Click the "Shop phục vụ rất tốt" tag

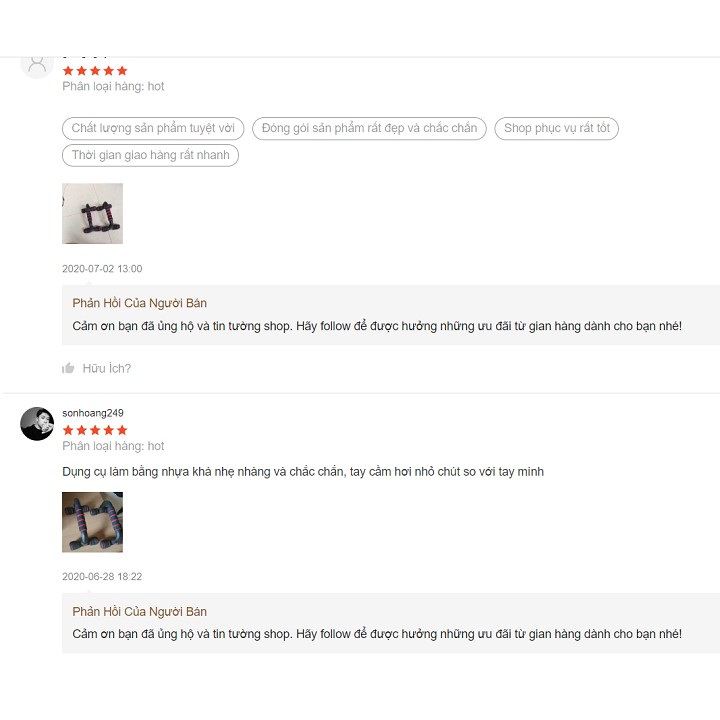click(x=557, y=128)
